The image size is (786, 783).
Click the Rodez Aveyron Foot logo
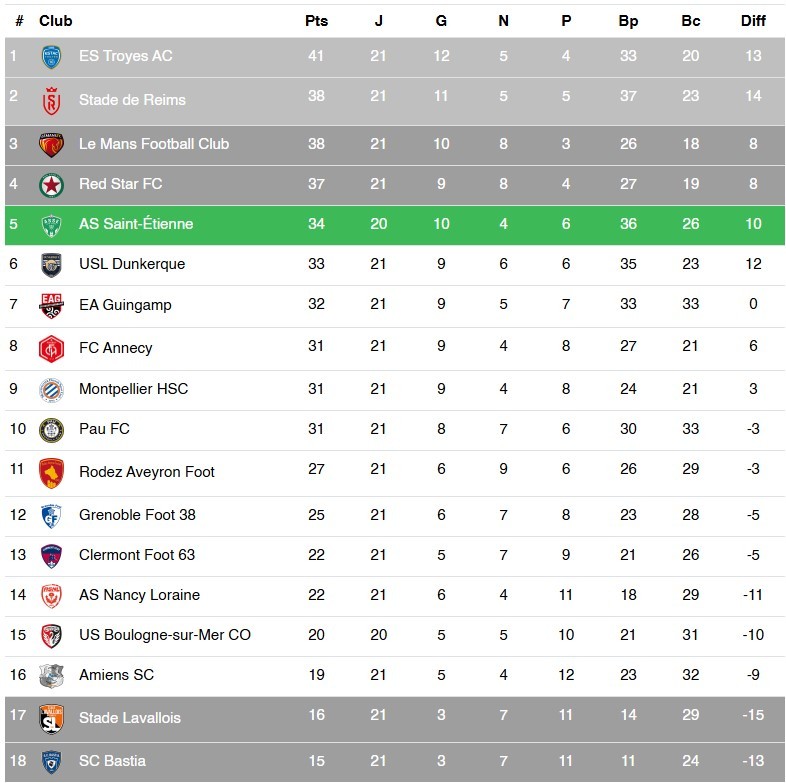51,472
